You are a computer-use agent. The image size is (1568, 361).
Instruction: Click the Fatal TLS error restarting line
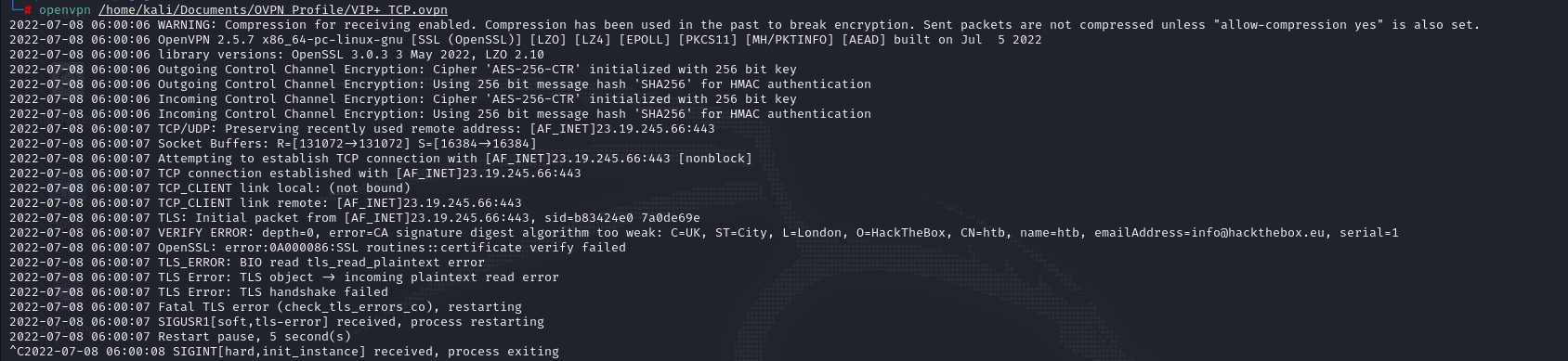(266, 307)
